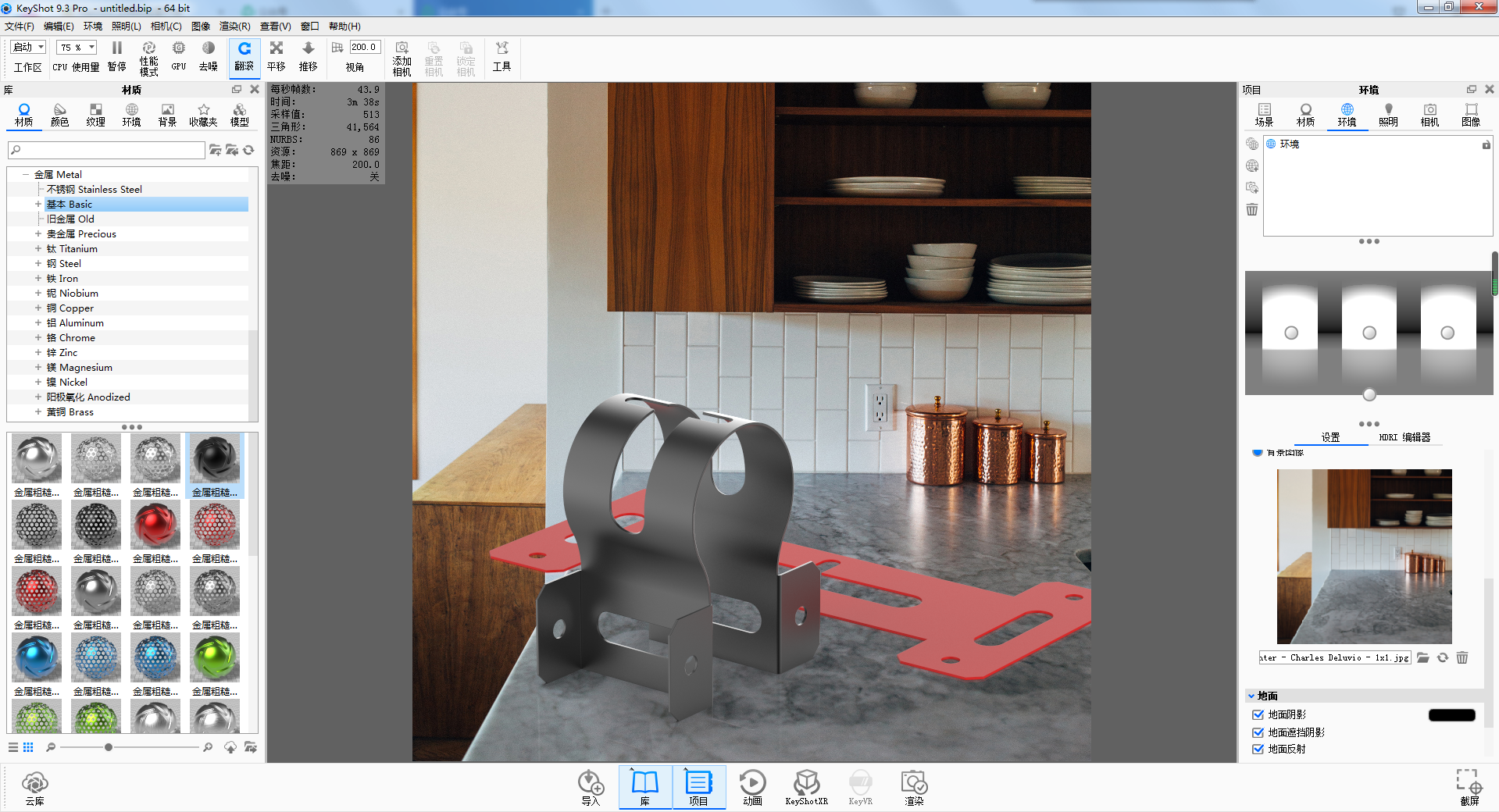Click the Import (导入) icon
This screenshot has width=1499, height=812.
click(591, 788)
